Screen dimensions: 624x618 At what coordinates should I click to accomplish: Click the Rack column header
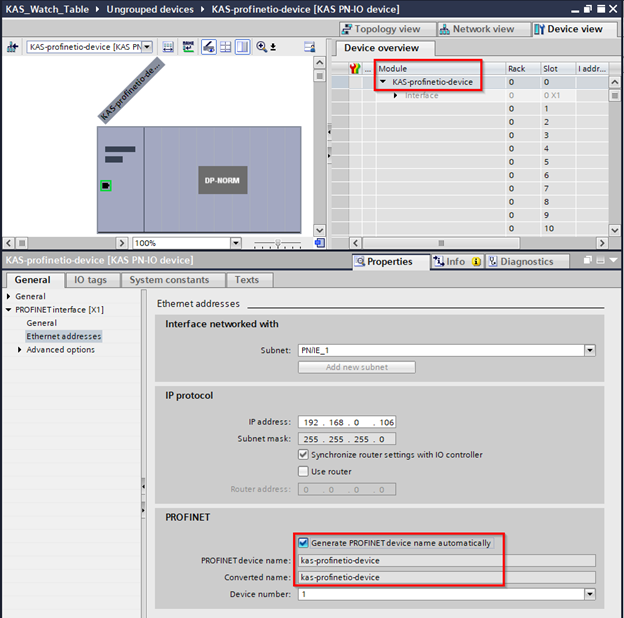click(523, 68)
